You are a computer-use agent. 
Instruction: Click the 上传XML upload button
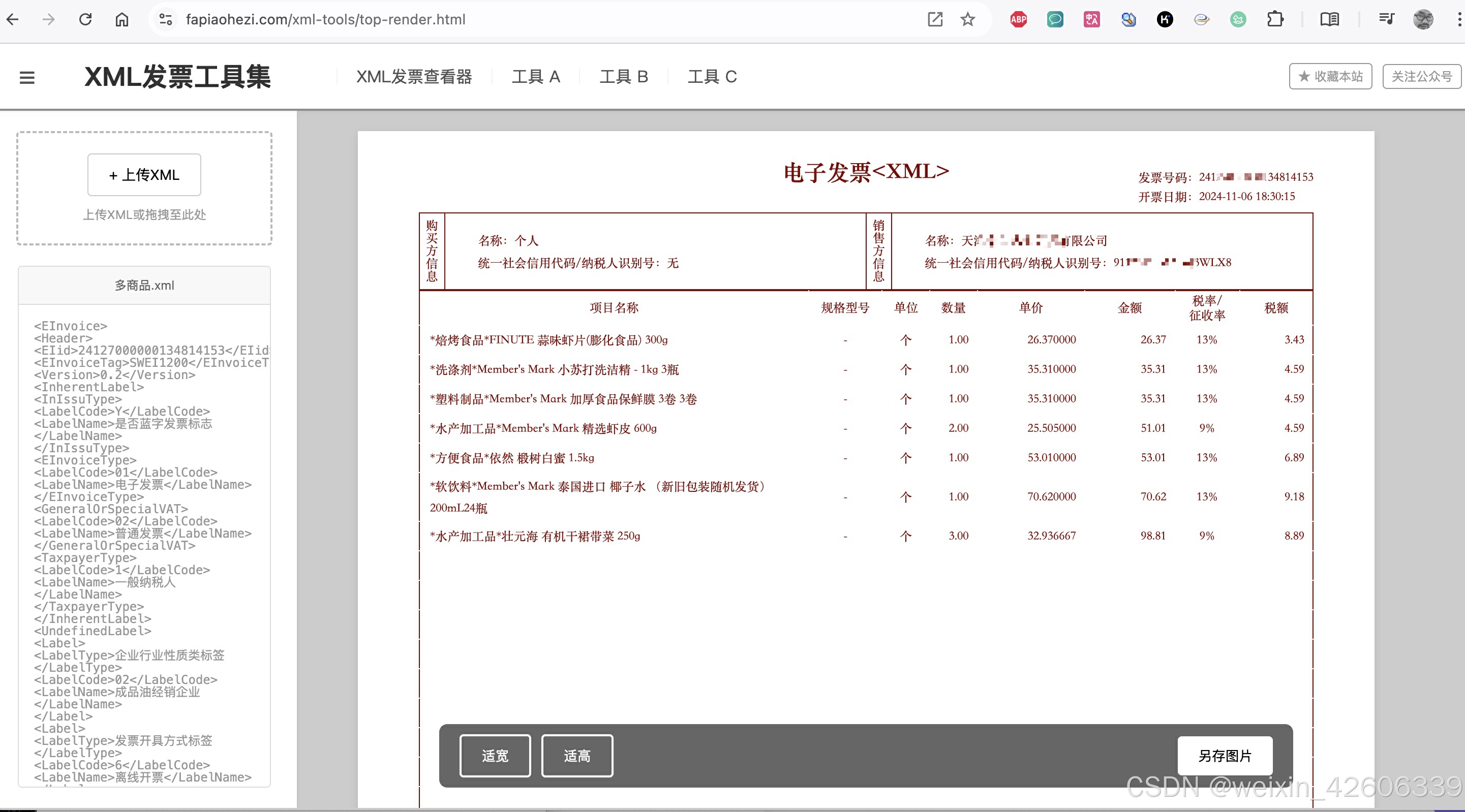tap(144, 175)
